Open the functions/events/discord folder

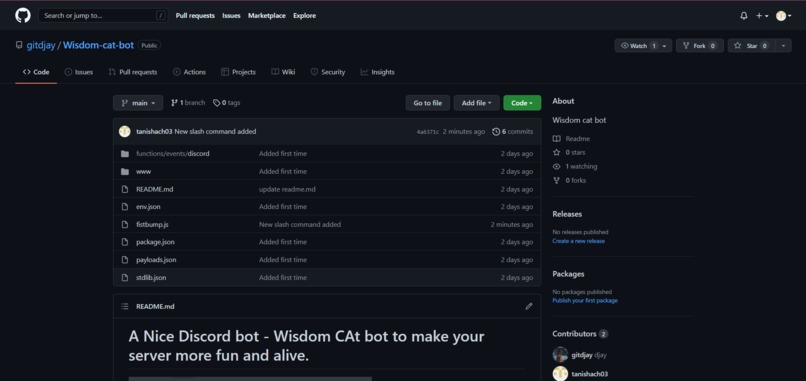click(173, 154)
